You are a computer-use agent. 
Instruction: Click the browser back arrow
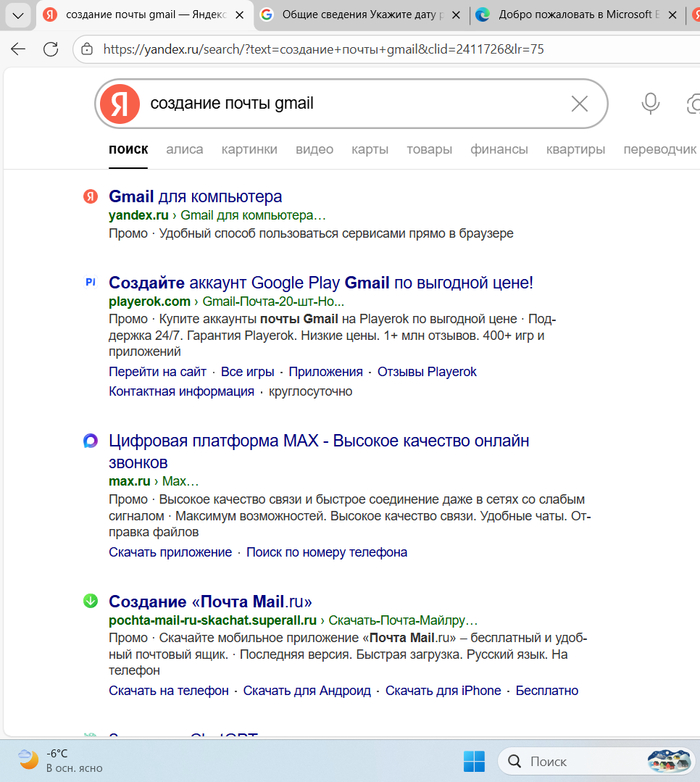(x=18, y=49)
